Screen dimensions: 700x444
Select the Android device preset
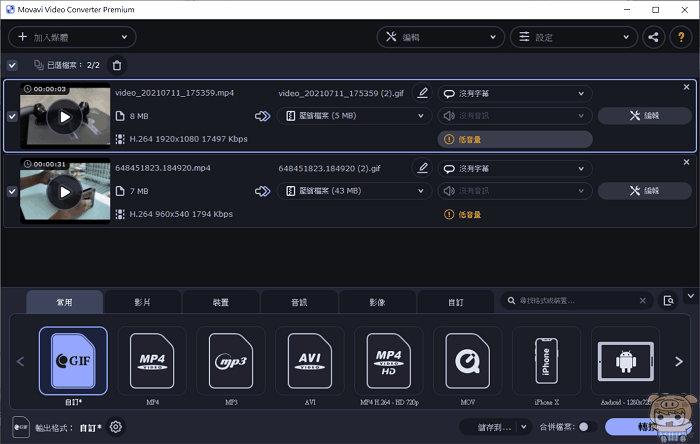[x=625, y=361]
